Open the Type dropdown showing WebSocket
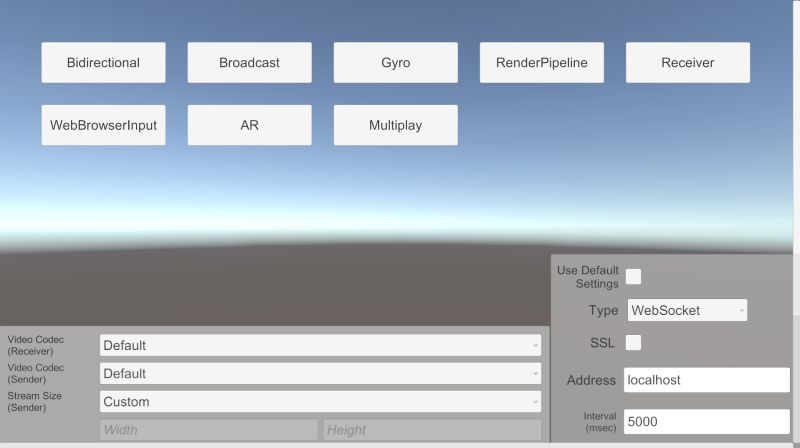 pos(687,310)
